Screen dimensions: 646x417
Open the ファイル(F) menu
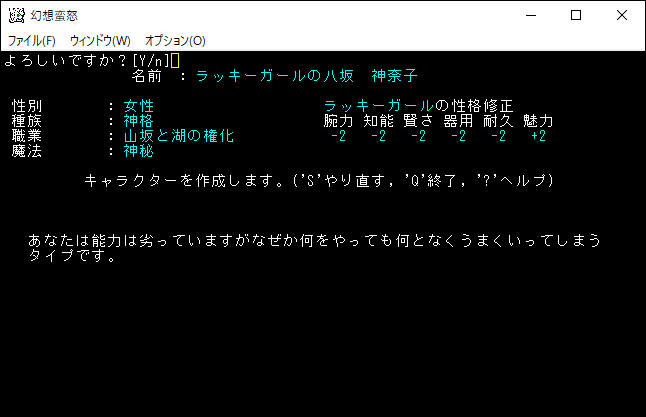point(31,41)
